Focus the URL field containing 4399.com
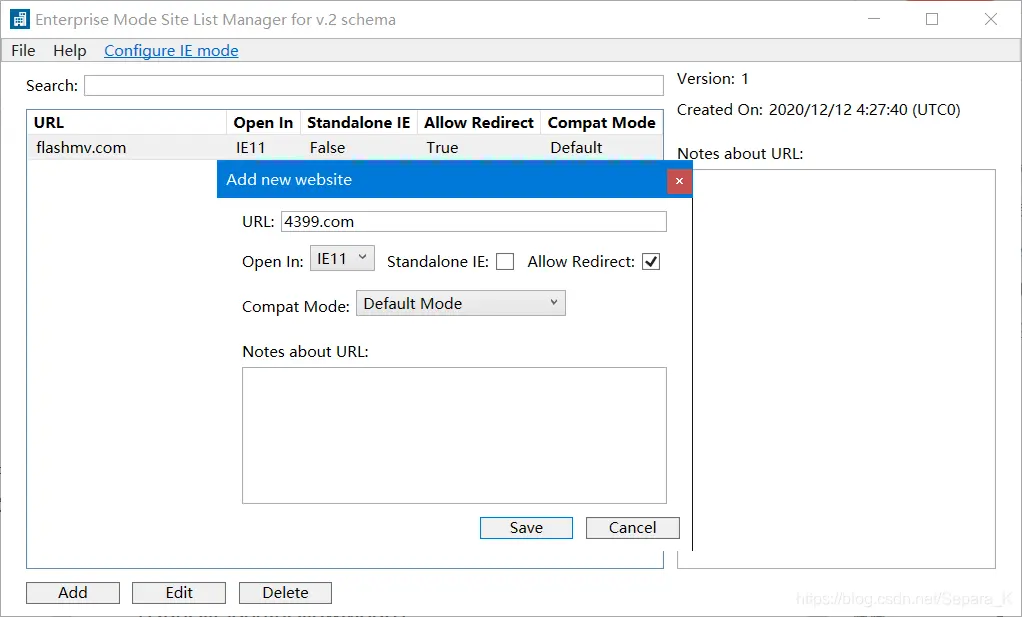Image resolution: width=1022 pixels, height=617 pixels. [x=472, y=222]
